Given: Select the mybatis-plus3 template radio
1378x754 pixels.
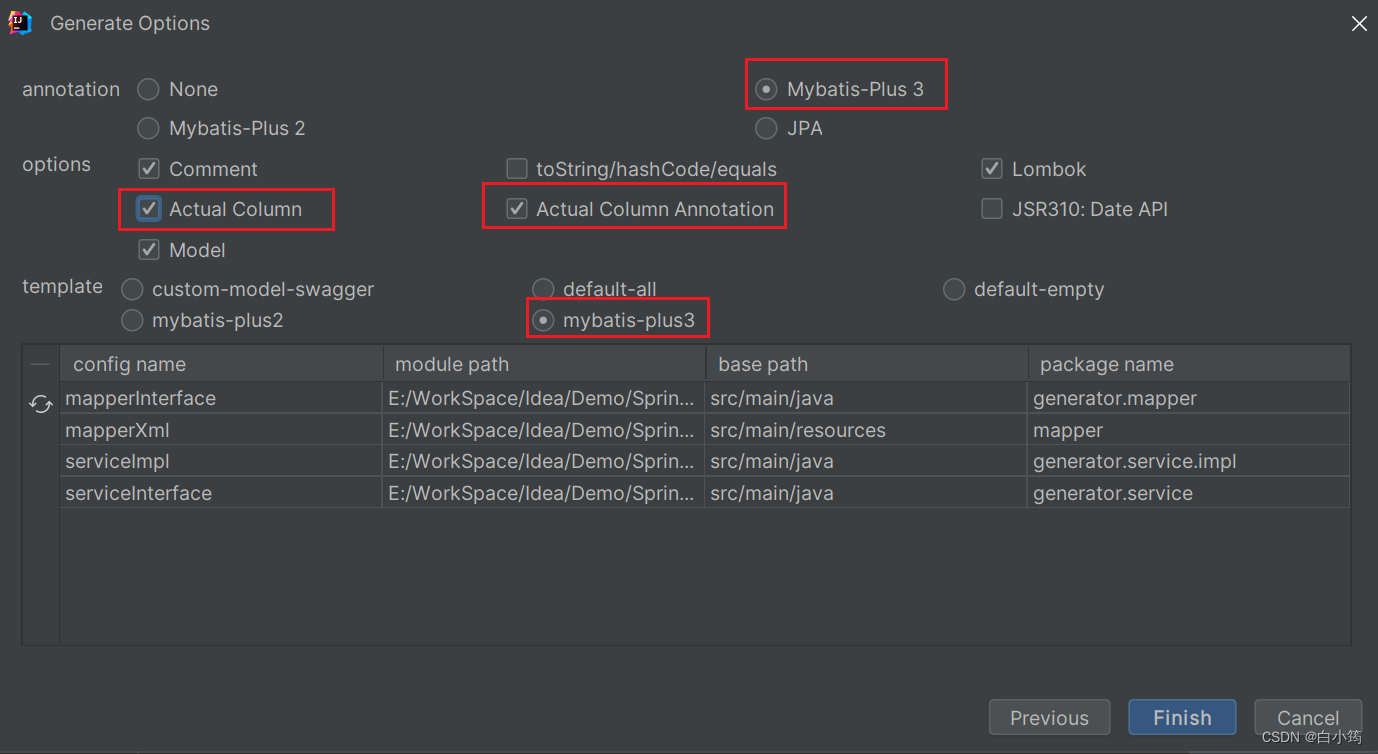Looking at the screenshot, I should (543, 320).
